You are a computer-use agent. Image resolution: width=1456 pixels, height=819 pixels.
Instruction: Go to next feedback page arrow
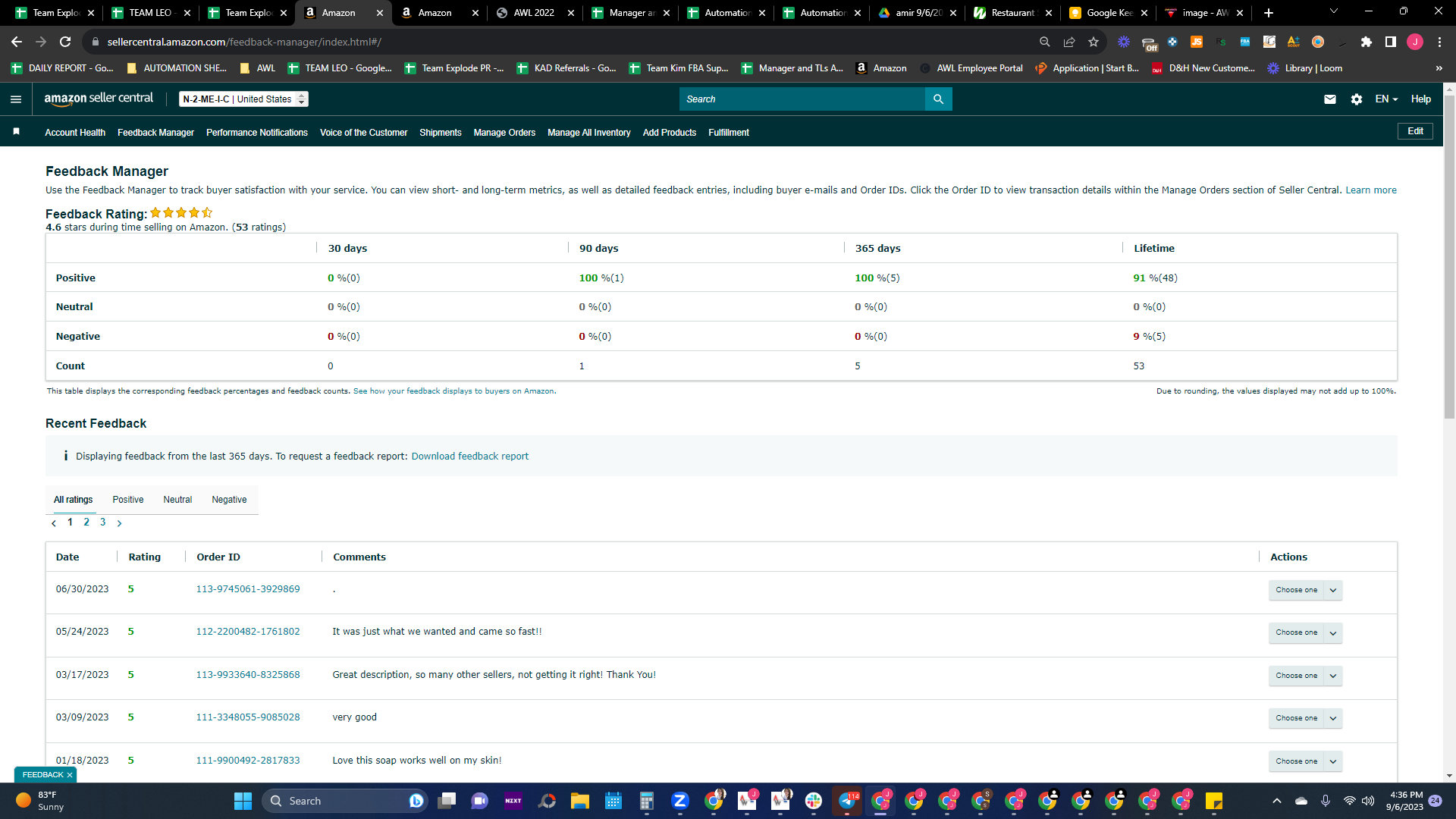point(119,523)
